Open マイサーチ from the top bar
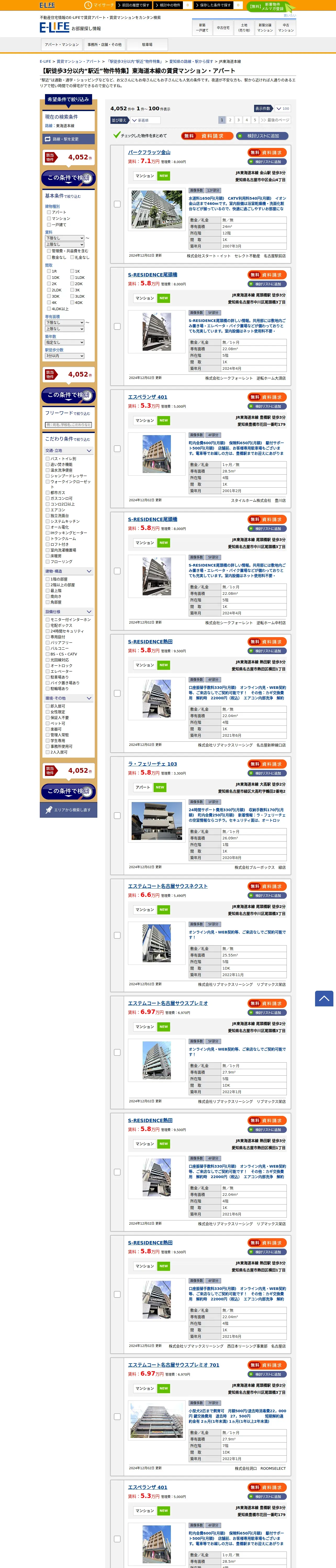 click(x=99, y=5)
